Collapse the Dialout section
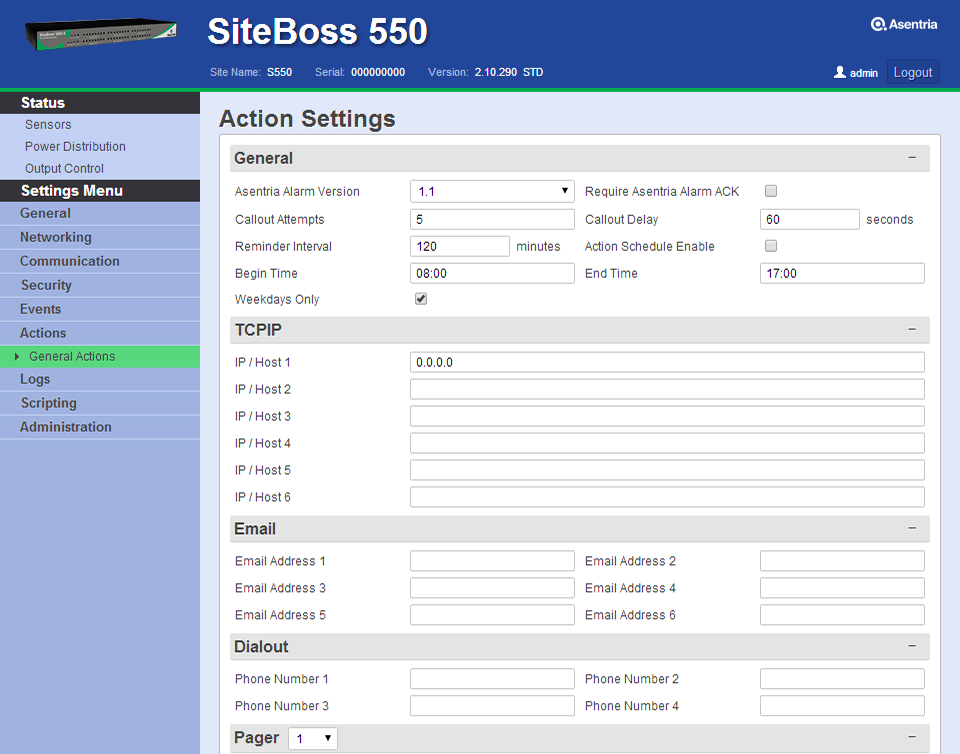Viewport: 960px width, 754px height. (912, 646)
